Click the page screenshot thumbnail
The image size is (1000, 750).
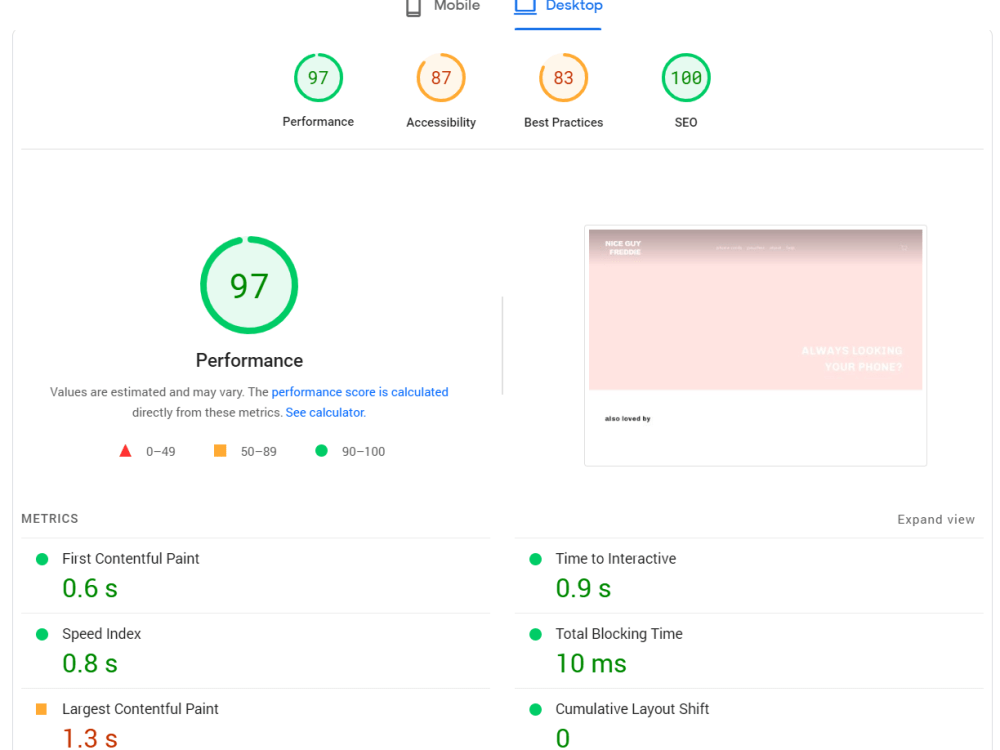(x=755, y=346)
